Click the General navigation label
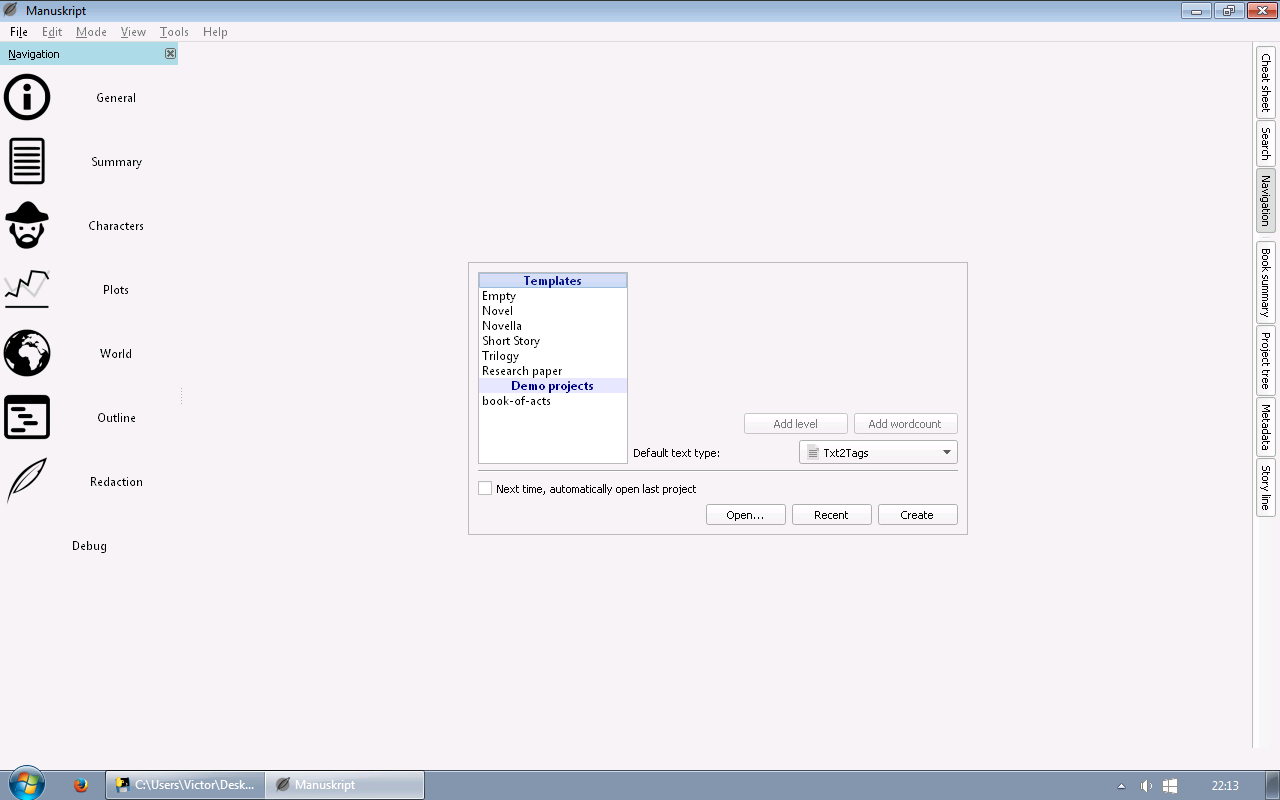Screen dimensions: 1280x800 (x=116, y=98)
